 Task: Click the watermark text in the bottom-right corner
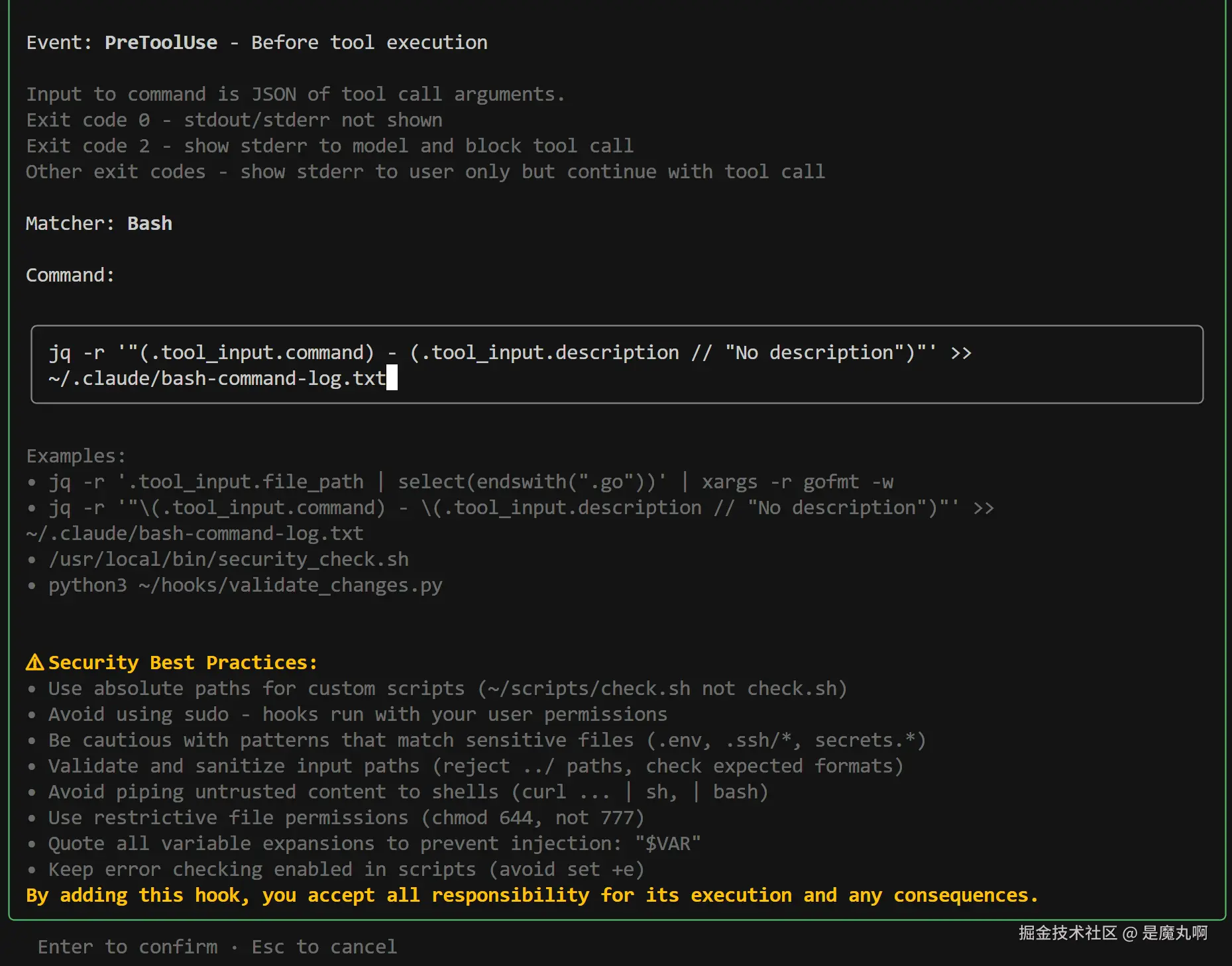click(x=1113, y=933)
